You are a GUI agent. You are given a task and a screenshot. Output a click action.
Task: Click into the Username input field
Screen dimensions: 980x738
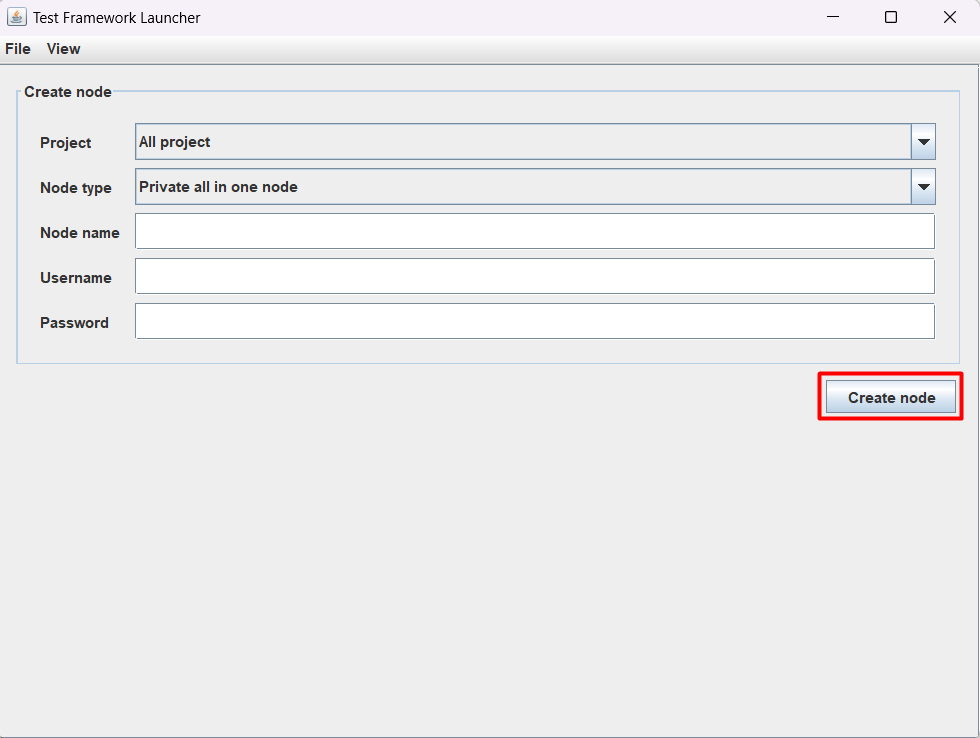535,276
